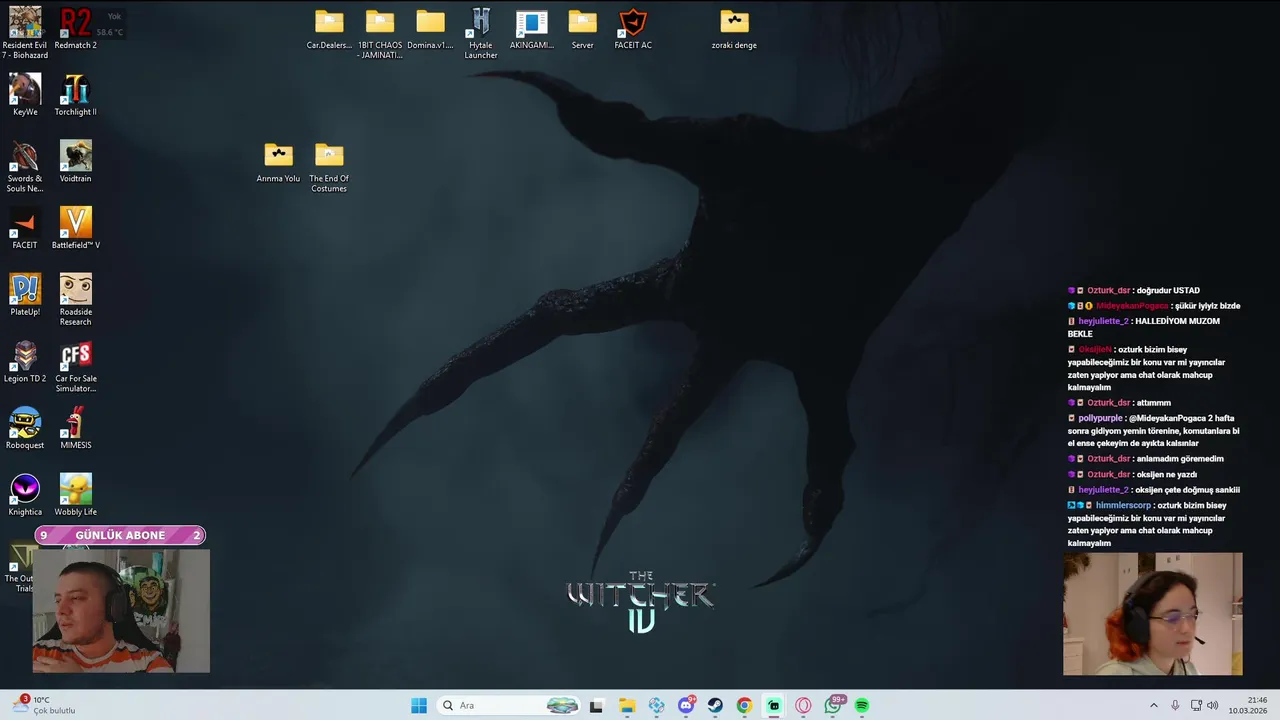Select the Roboquest desktop icon
This screenshot has width=1280, height=720.
pos(25,428)
